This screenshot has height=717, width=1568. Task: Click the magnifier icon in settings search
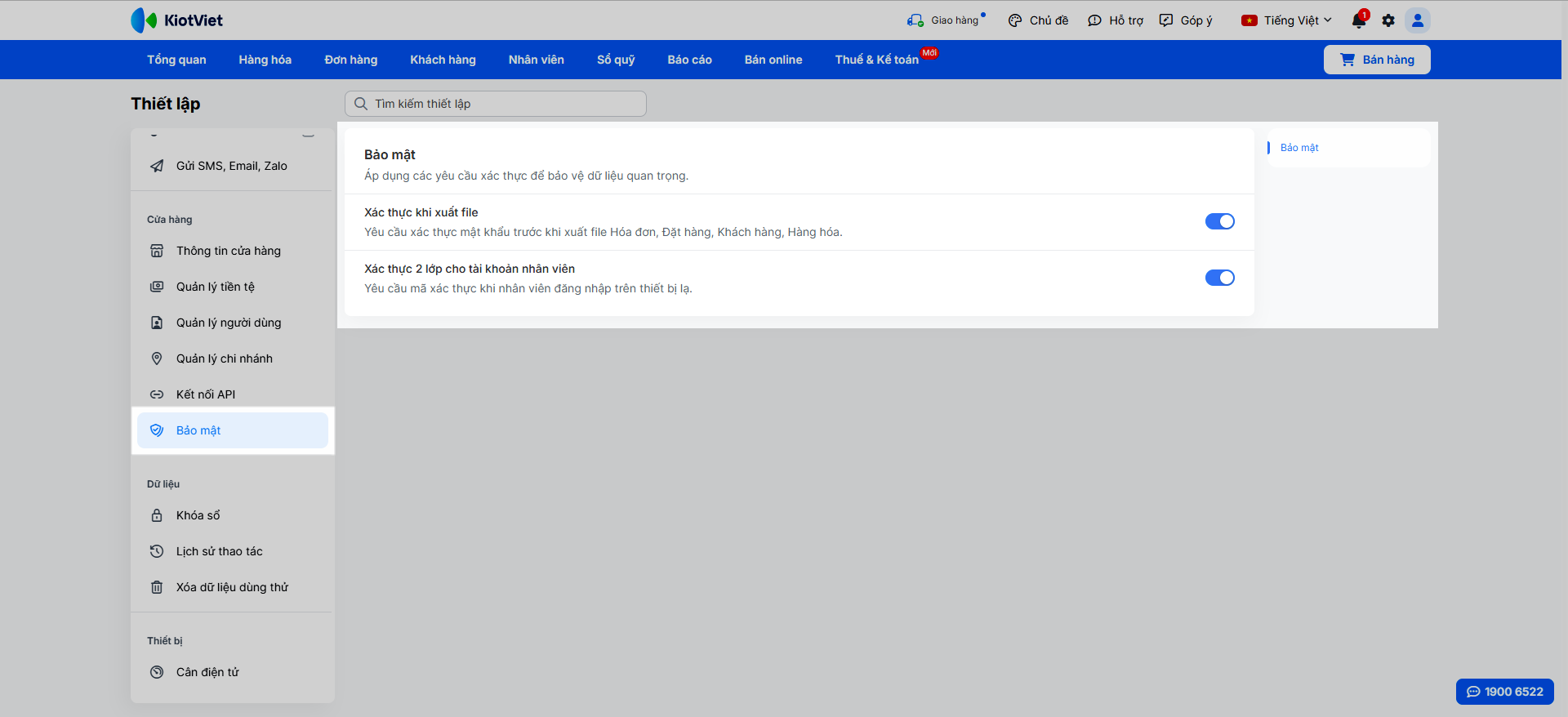coord(361,104)
